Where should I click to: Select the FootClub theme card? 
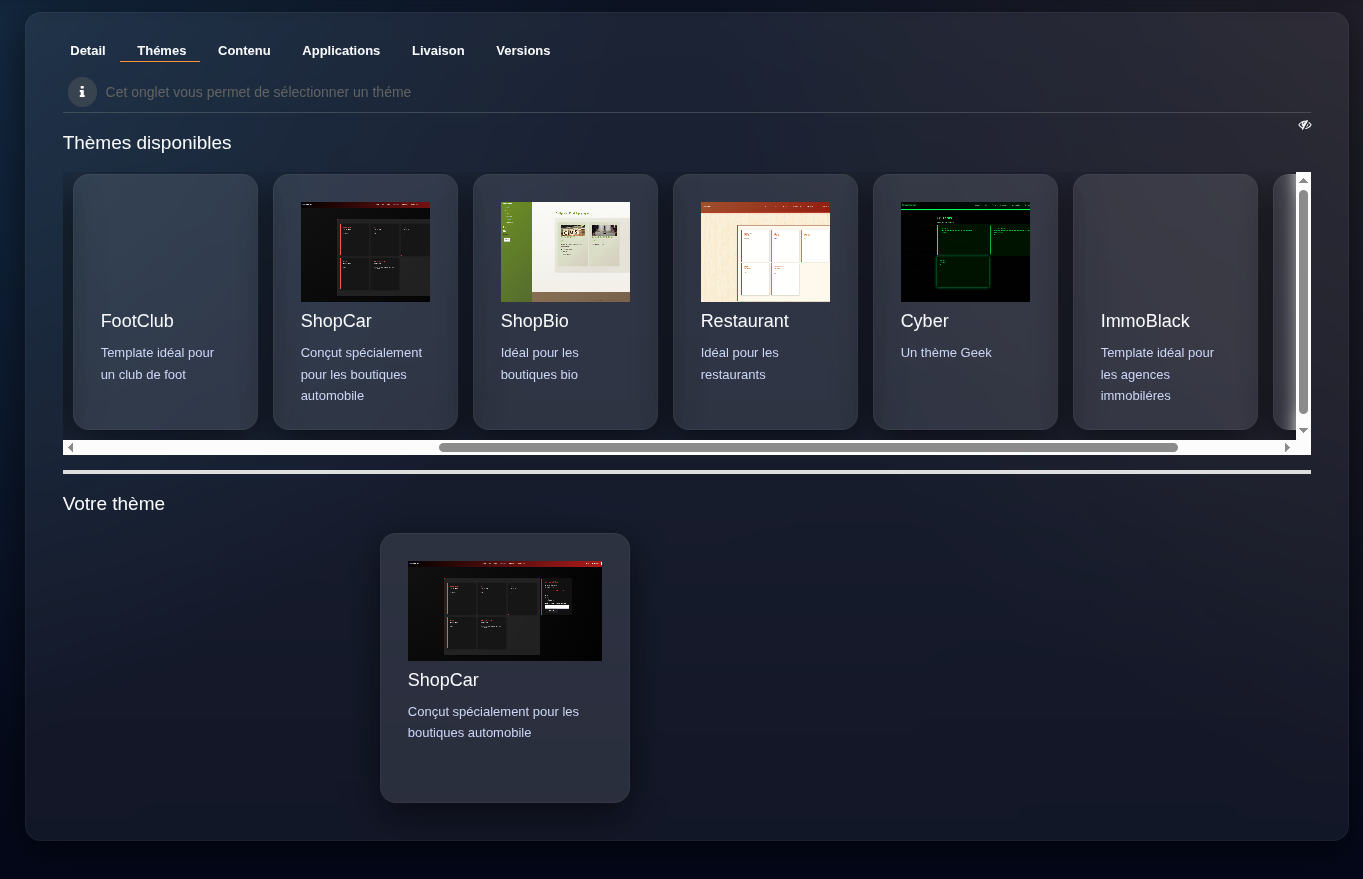pyautogui.click(x=165, y=302)
